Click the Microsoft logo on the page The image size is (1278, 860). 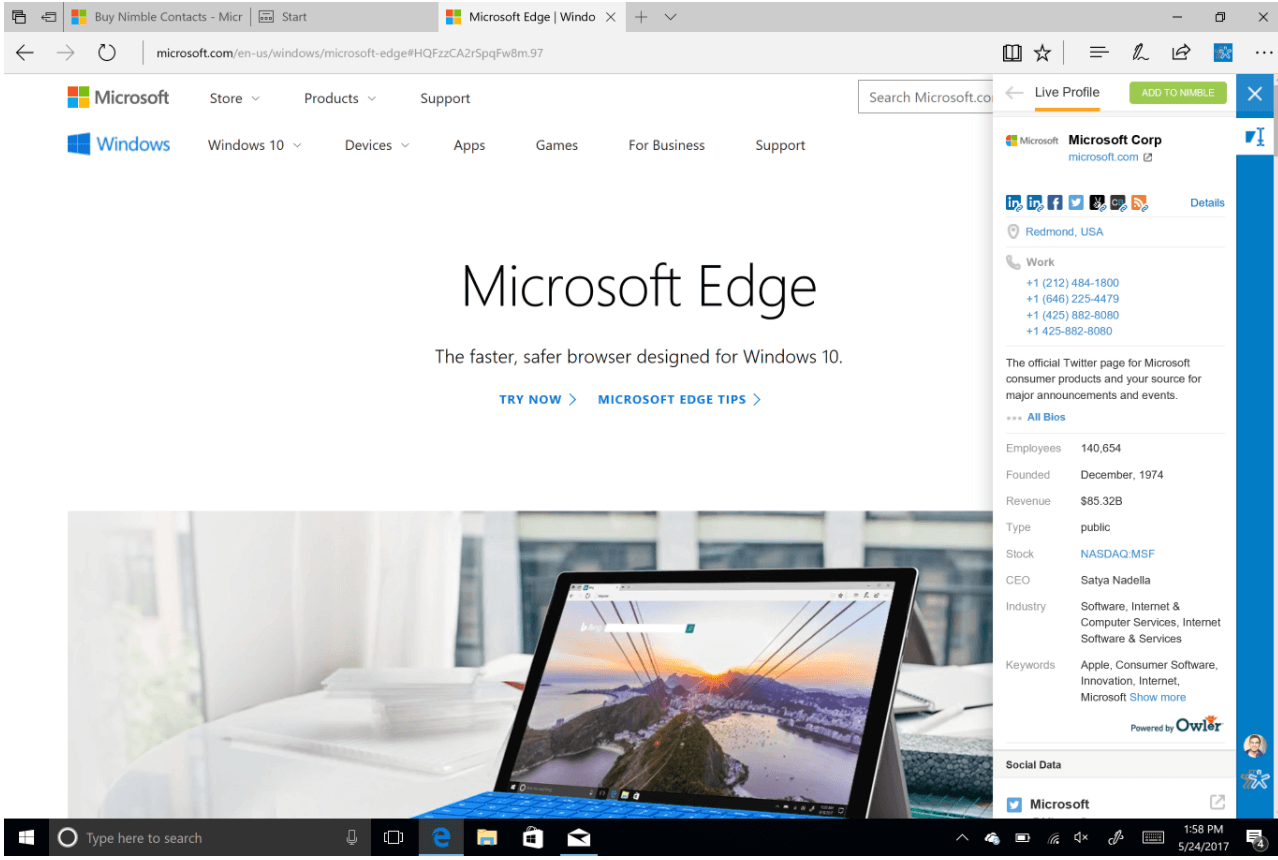pos(118,97)
